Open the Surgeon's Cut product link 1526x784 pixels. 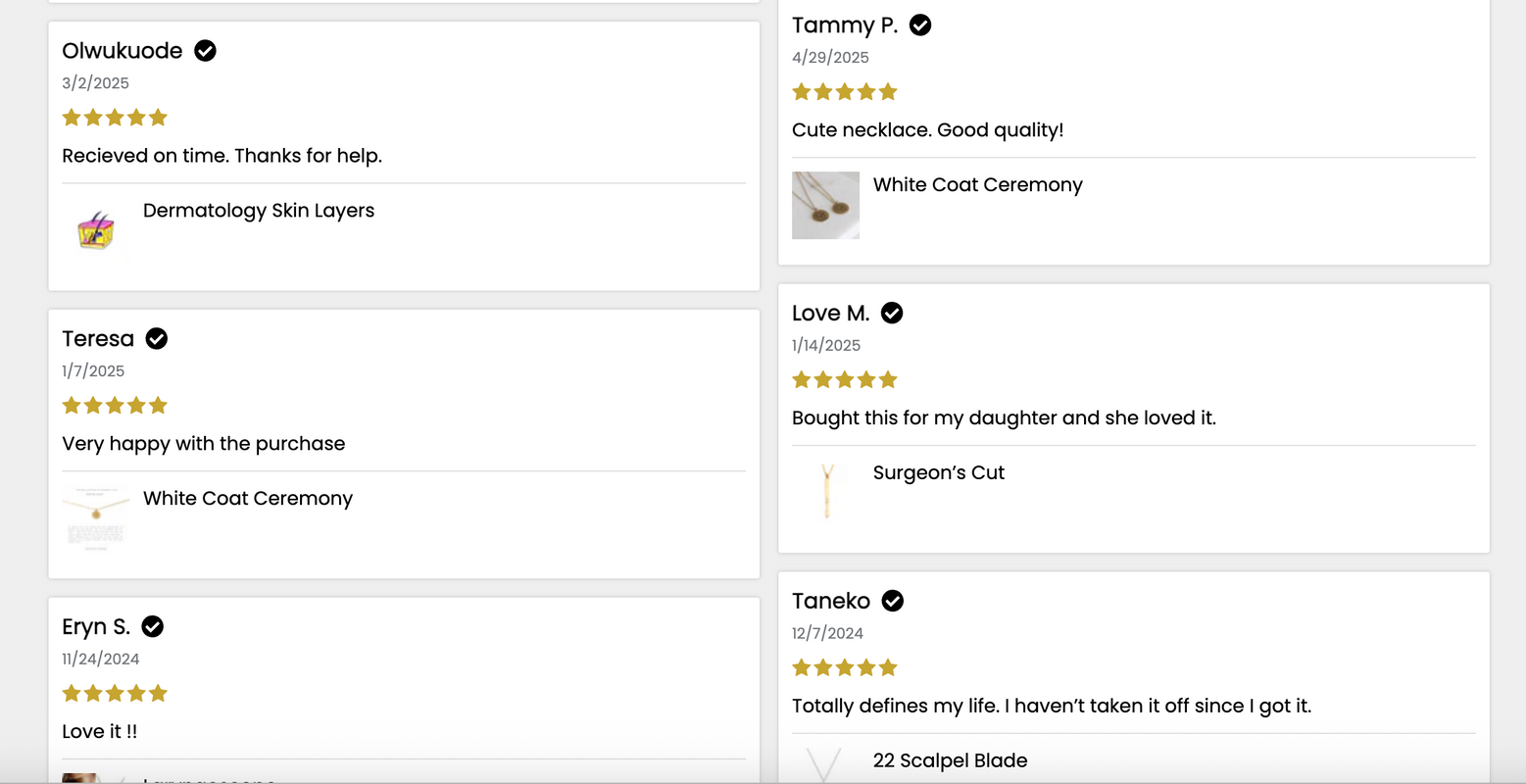(938, 473)
